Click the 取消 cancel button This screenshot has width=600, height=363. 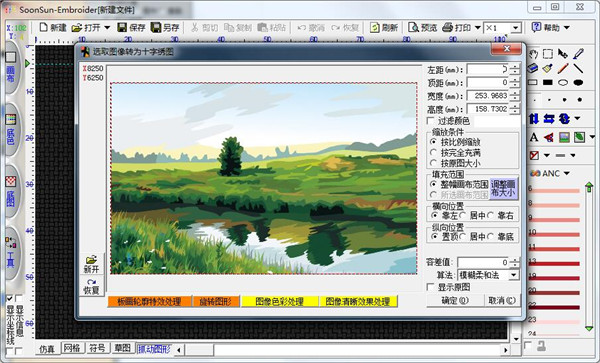click(502, 301)
